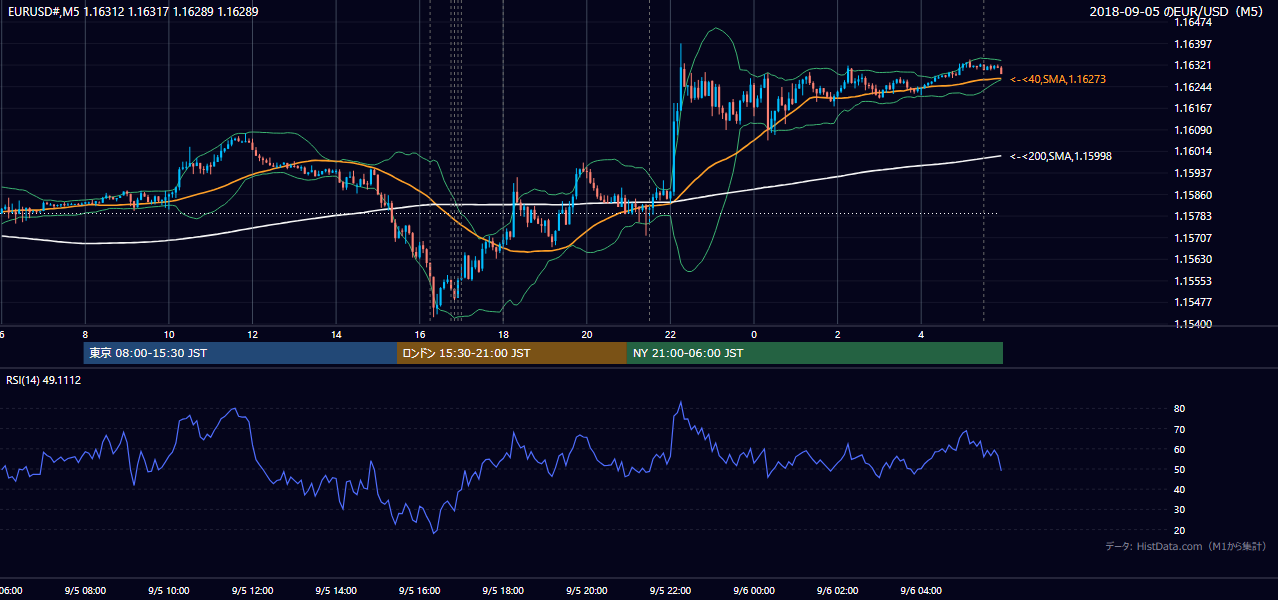Screen dimensions: 1278x600
Task: Click hour label 10 under price chart
Action: tap(169, 335)
